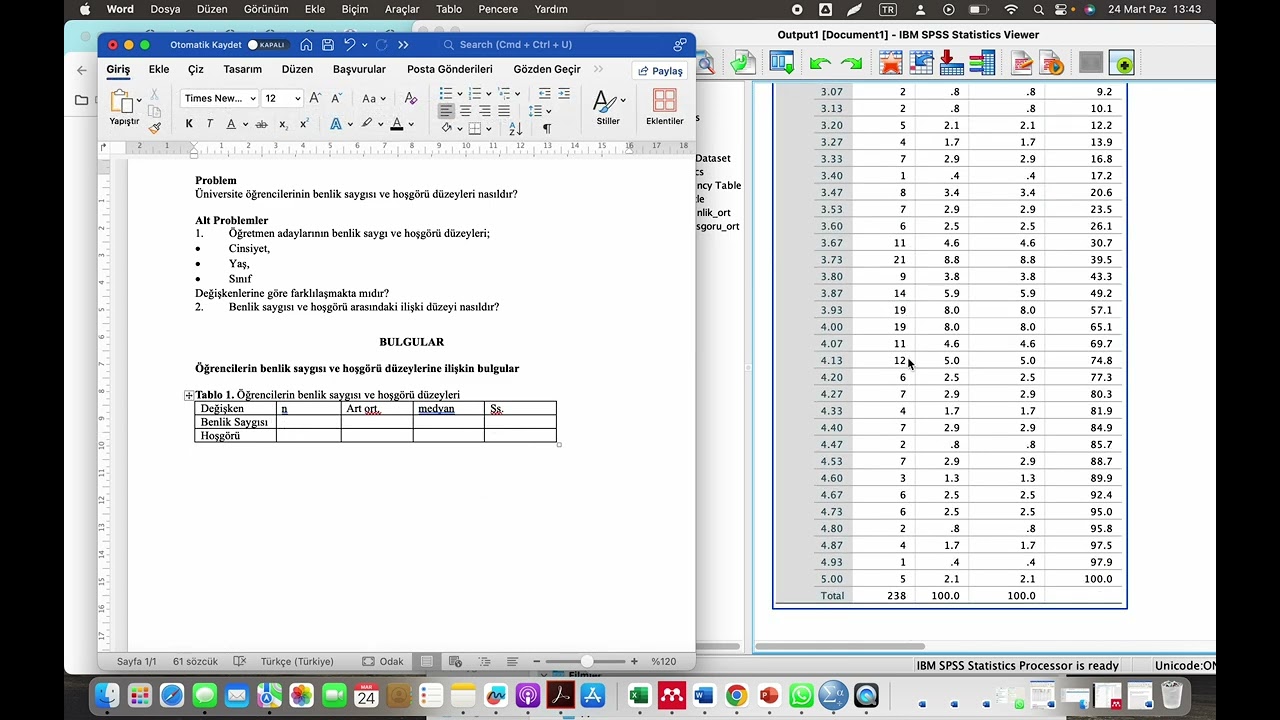Screen dimensions: 1280x720
Task: Clear all formatting icon
Action: pos(410,98)
